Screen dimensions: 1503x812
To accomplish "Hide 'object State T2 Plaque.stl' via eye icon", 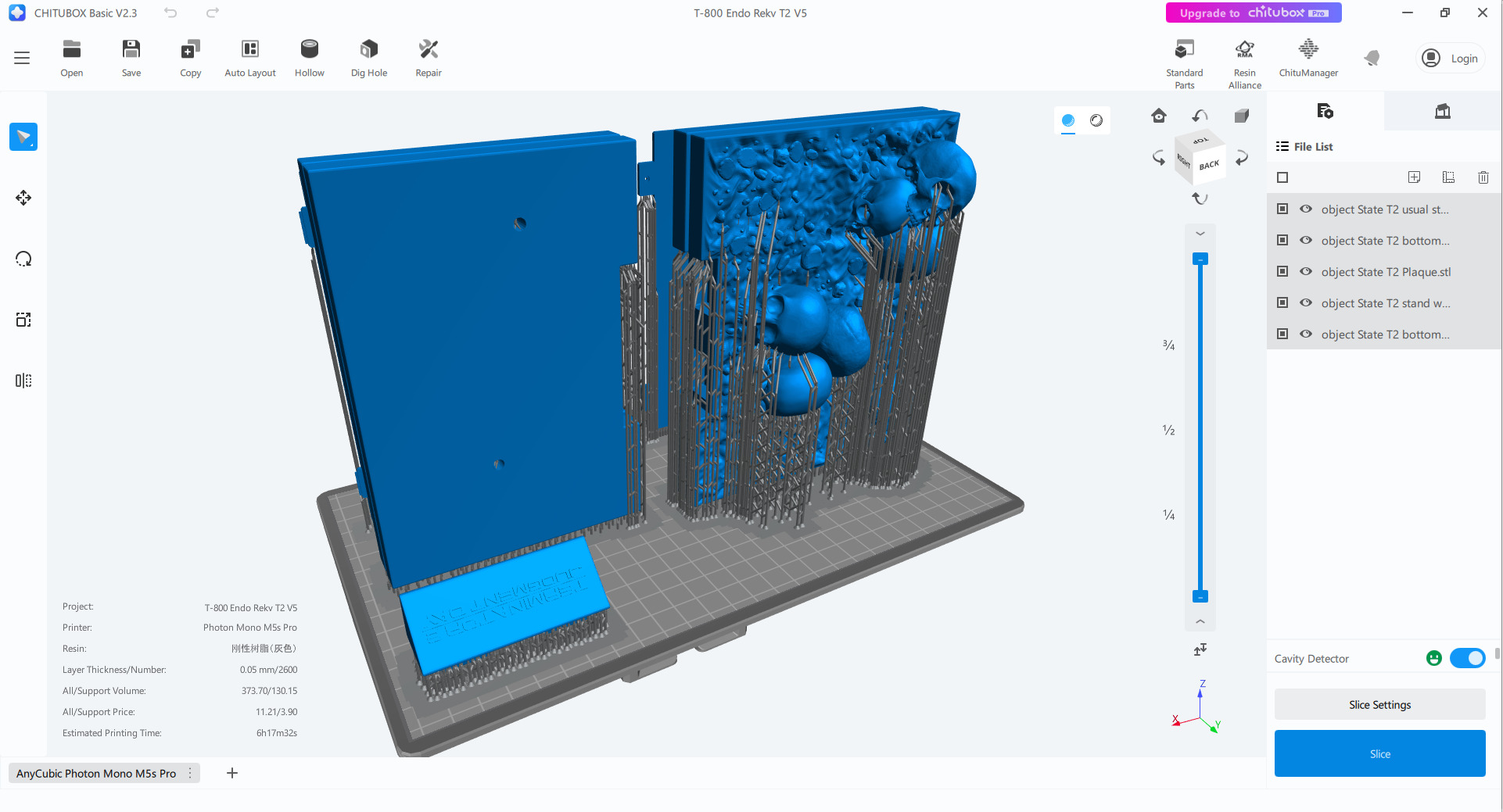I will [x=1306, y=271].
